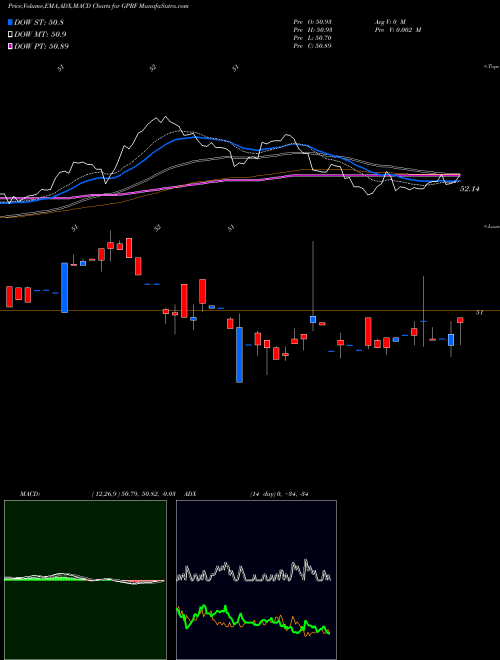This screenshot has height=660, width=500.
Task: Click the 52.14 price label on EMA chart
Action: (469, 189)
